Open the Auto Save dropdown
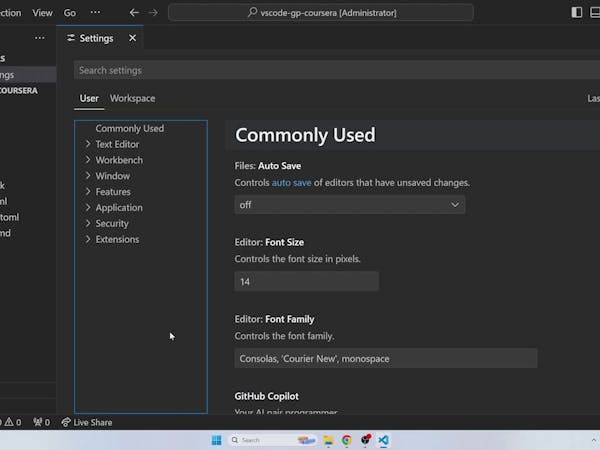The image size is (600, 450). (x=350, y=205)
